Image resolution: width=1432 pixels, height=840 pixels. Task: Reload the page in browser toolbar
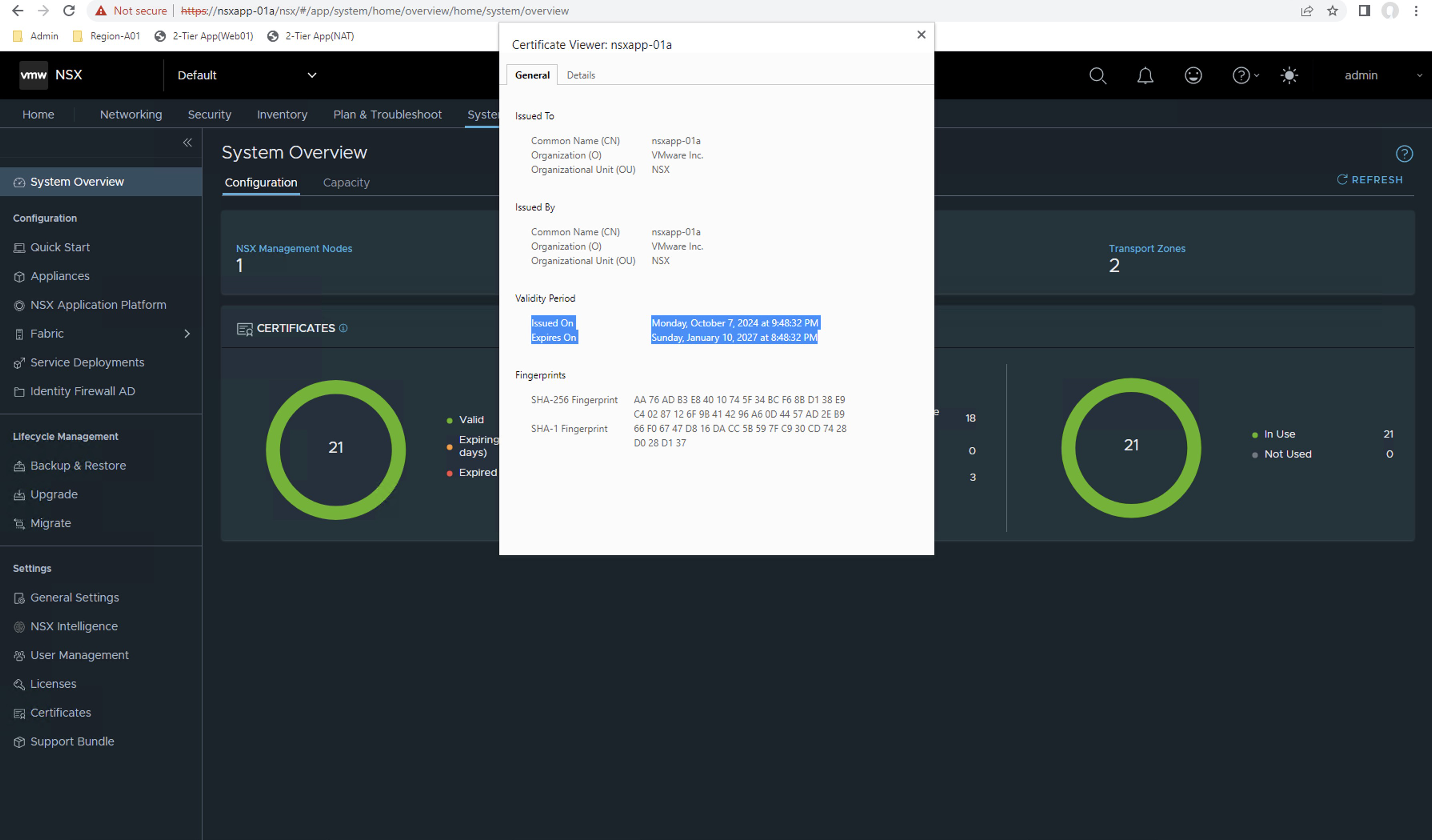[69, 11]
